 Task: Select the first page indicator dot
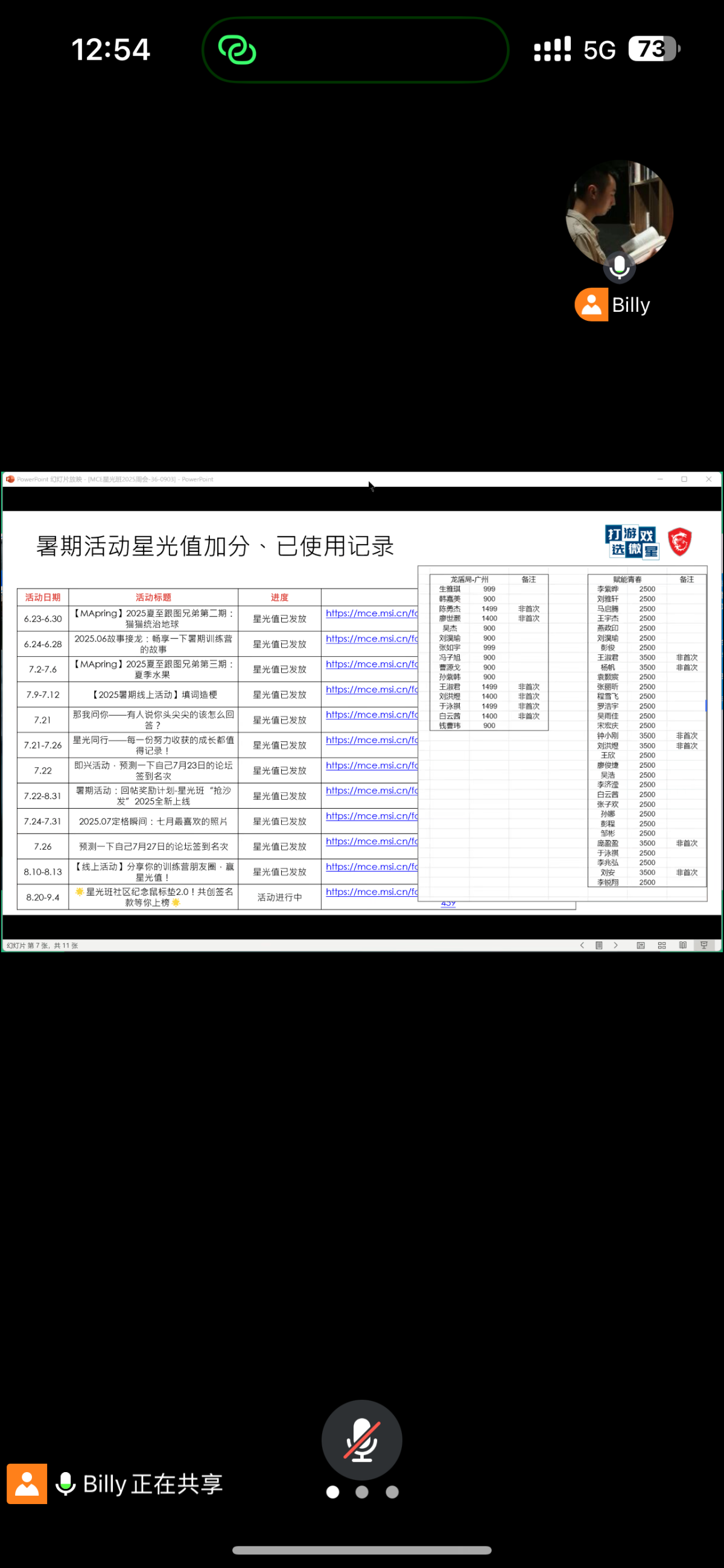[x=332, y=1491]
